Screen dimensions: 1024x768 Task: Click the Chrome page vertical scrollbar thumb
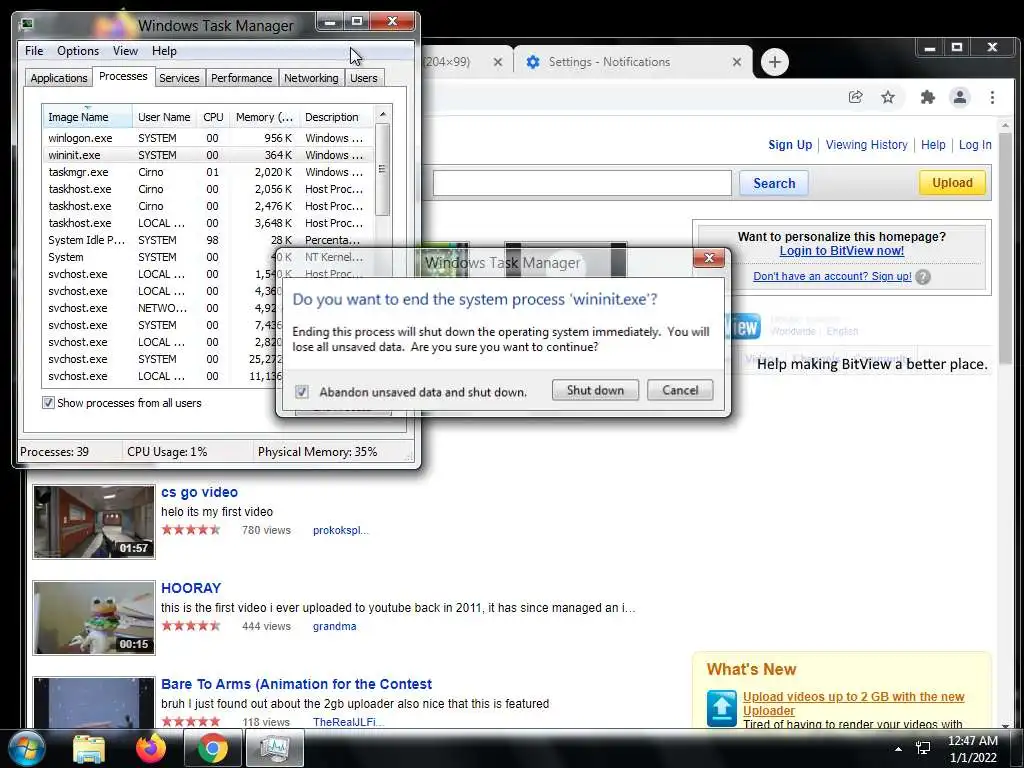pos(1005,248)
